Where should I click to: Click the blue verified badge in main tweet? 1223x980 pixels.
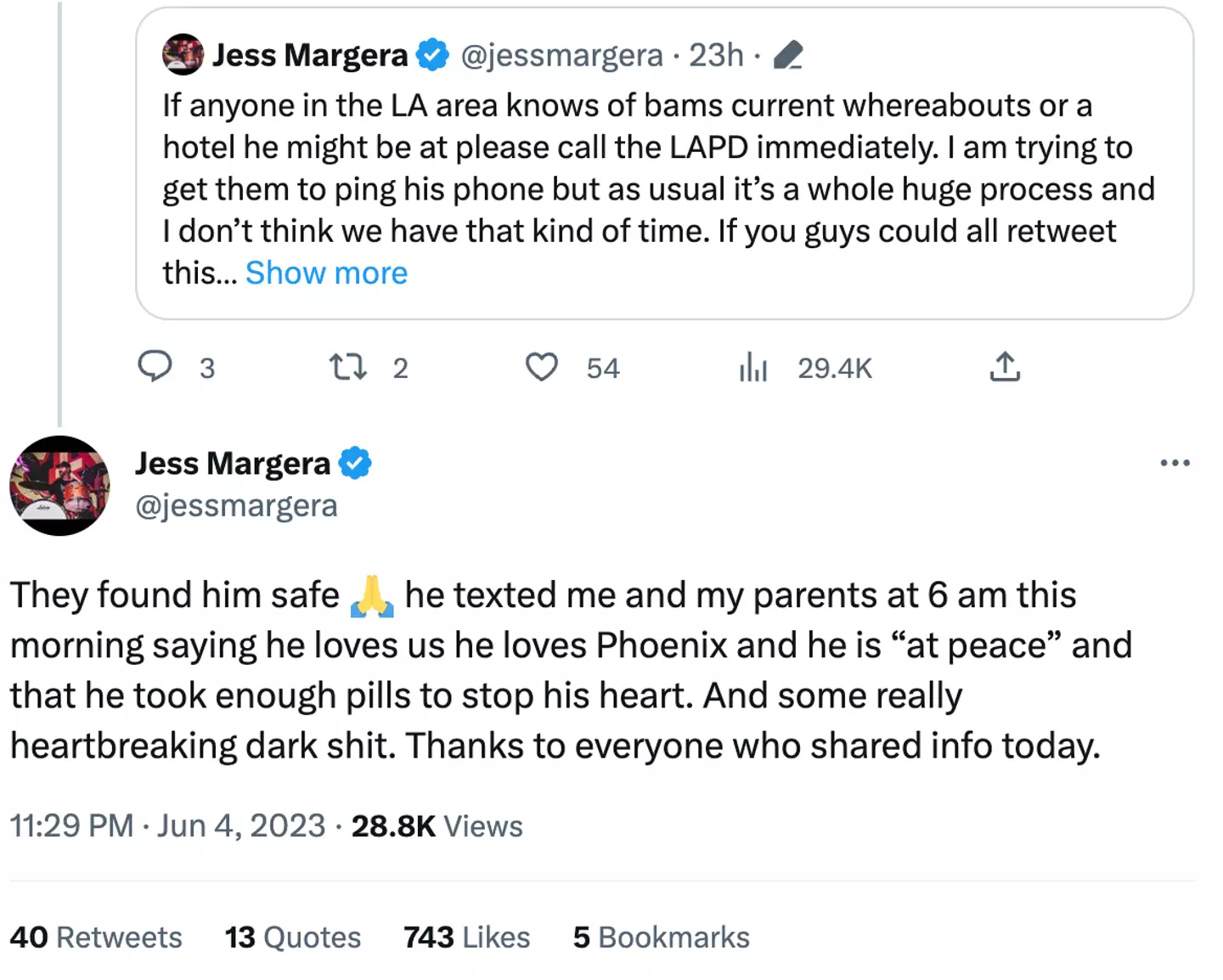(355, 464)
